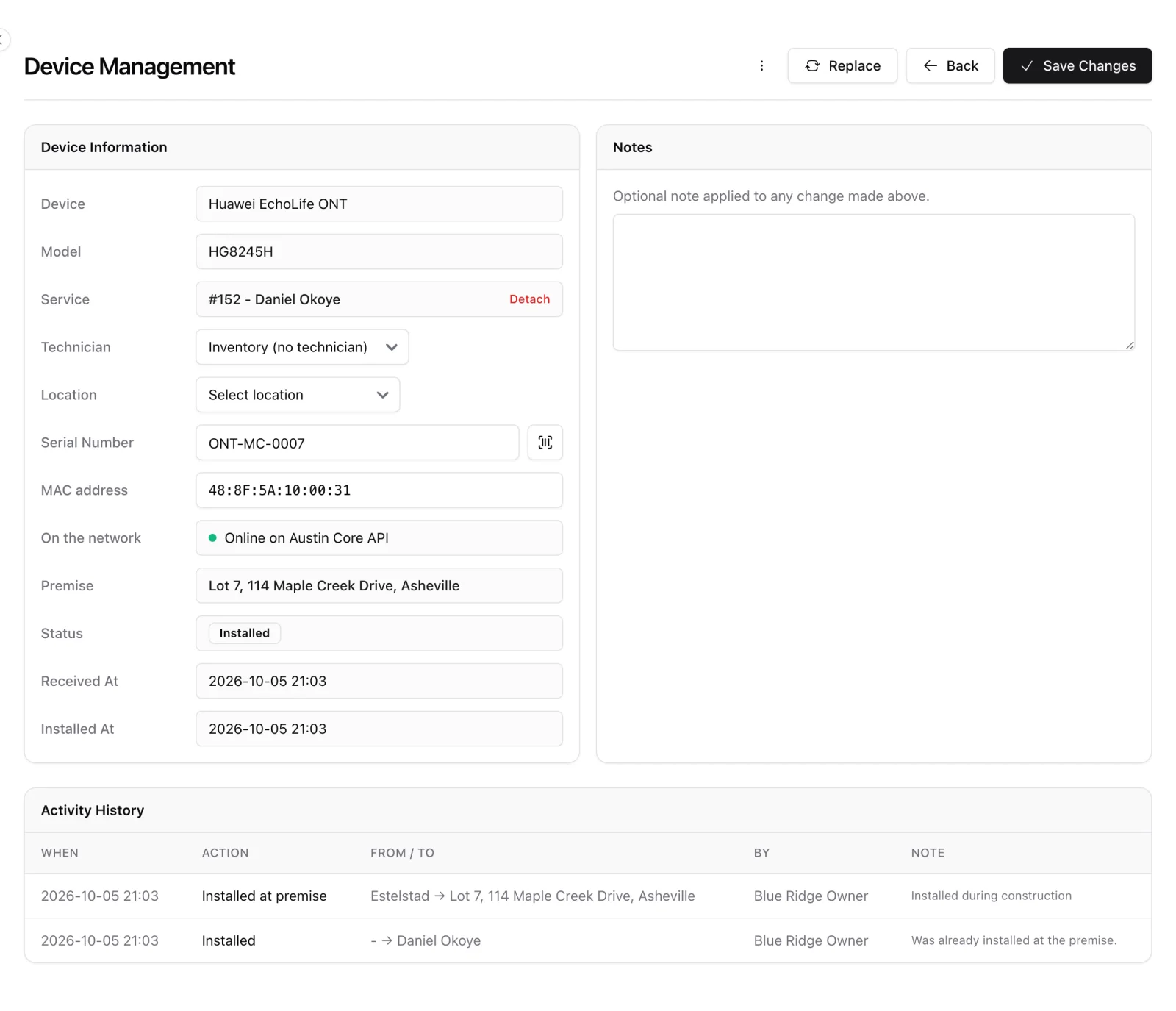
Task: Open the Select location dropdown
Action: click(298, 395)
